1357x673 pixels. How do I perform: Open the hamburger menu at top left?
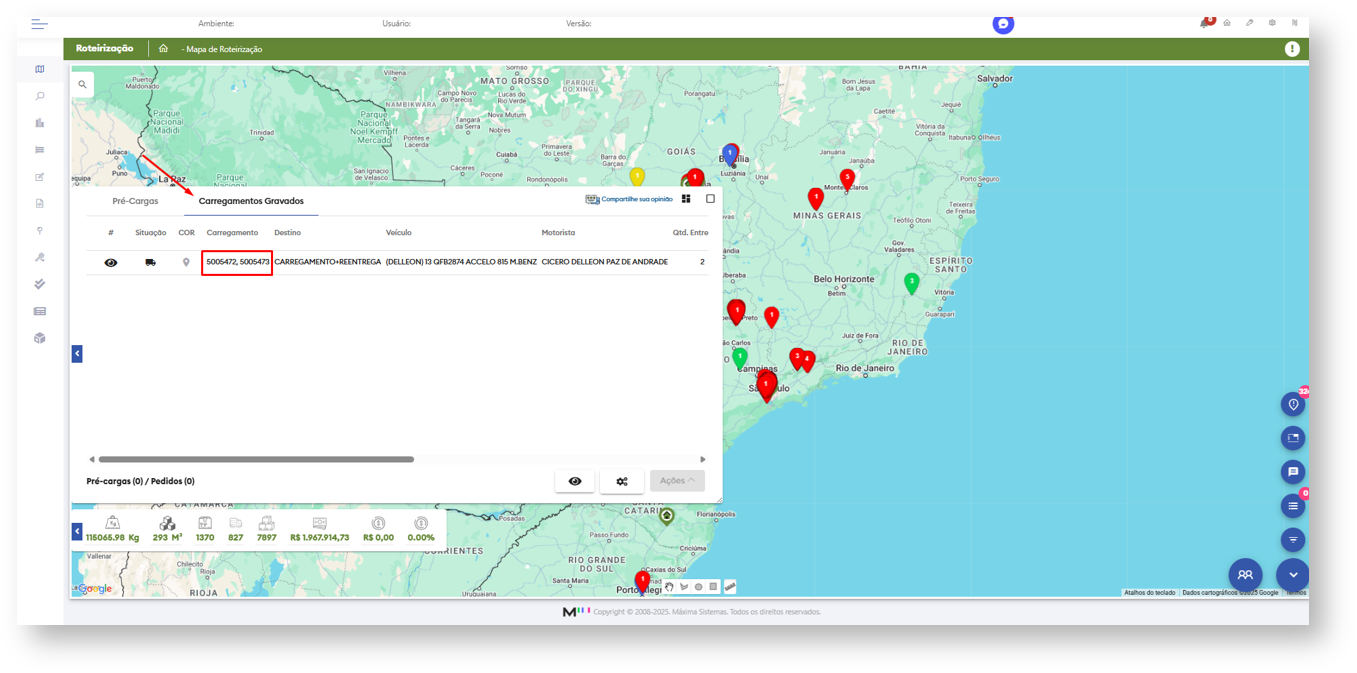pos(39,24)
